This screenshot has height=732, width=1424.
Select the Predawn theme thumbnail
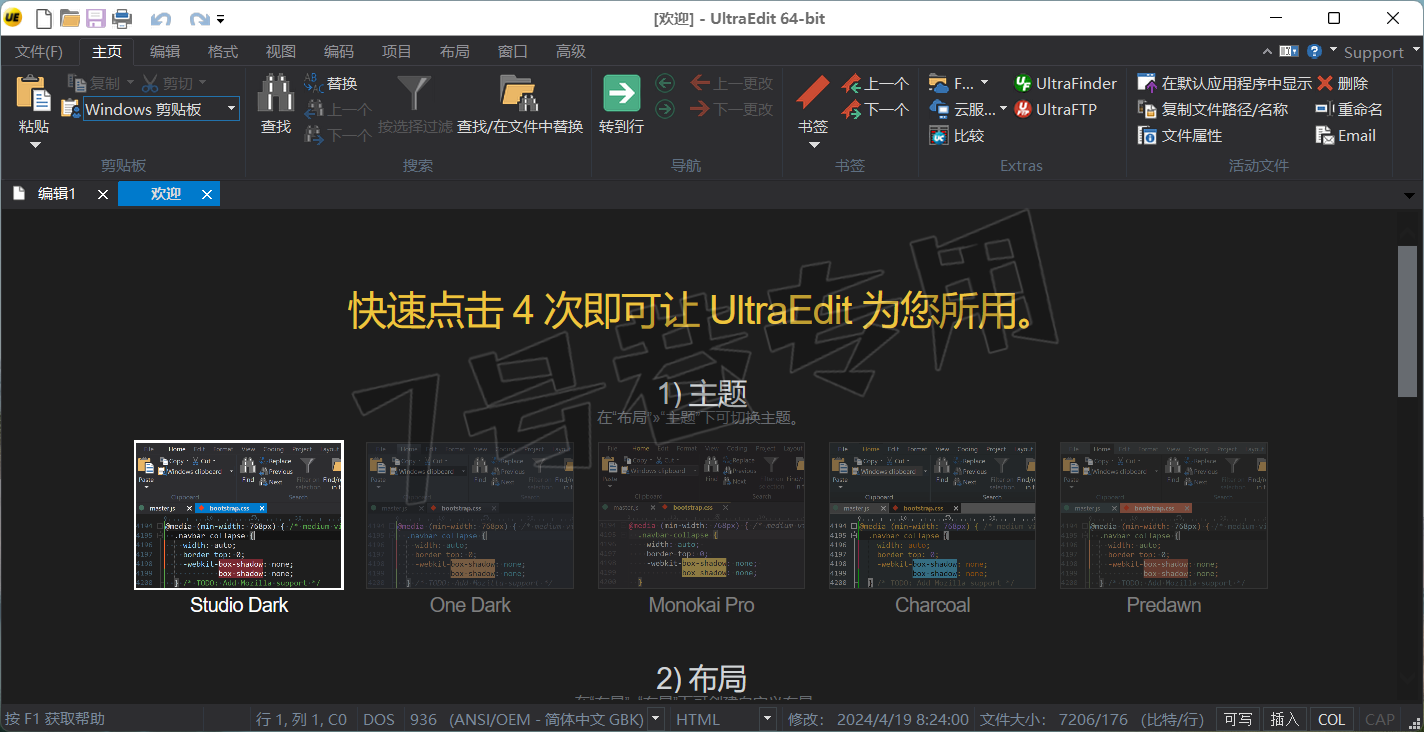point(1164,515)
